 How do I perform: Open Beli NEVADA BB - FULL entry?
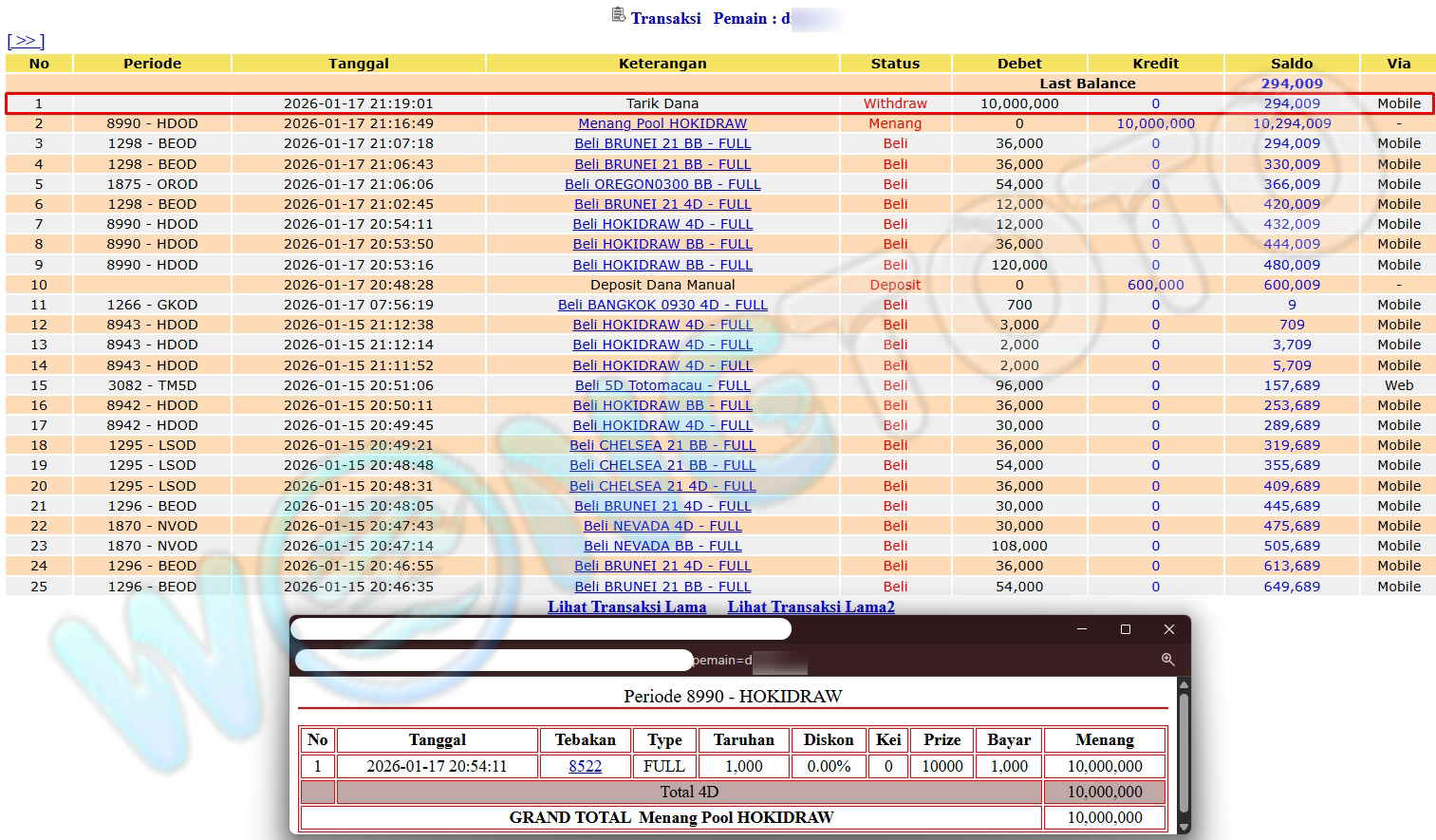coord(662,546)
